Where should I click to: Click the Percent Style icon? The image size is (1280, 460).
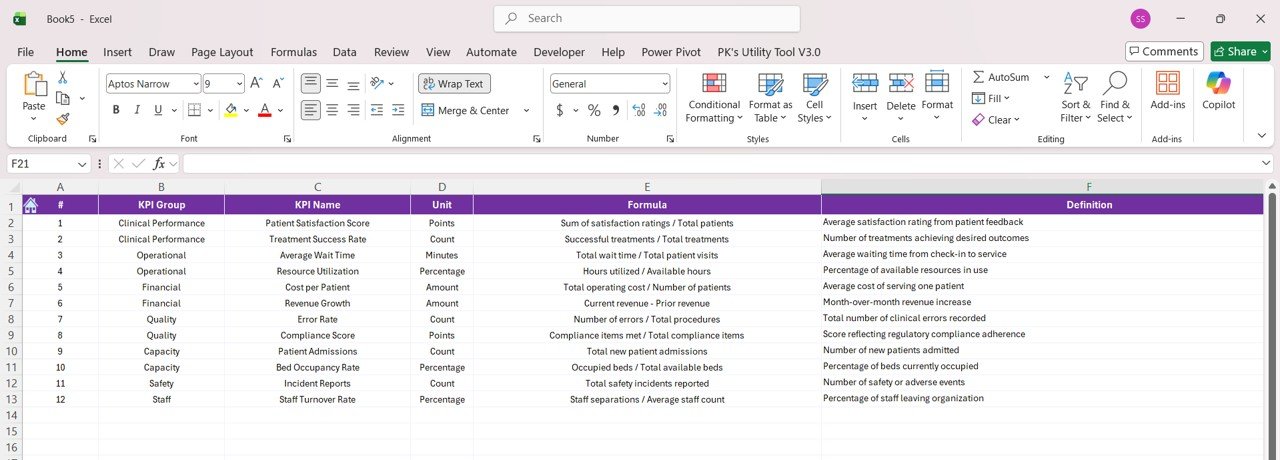593,111
